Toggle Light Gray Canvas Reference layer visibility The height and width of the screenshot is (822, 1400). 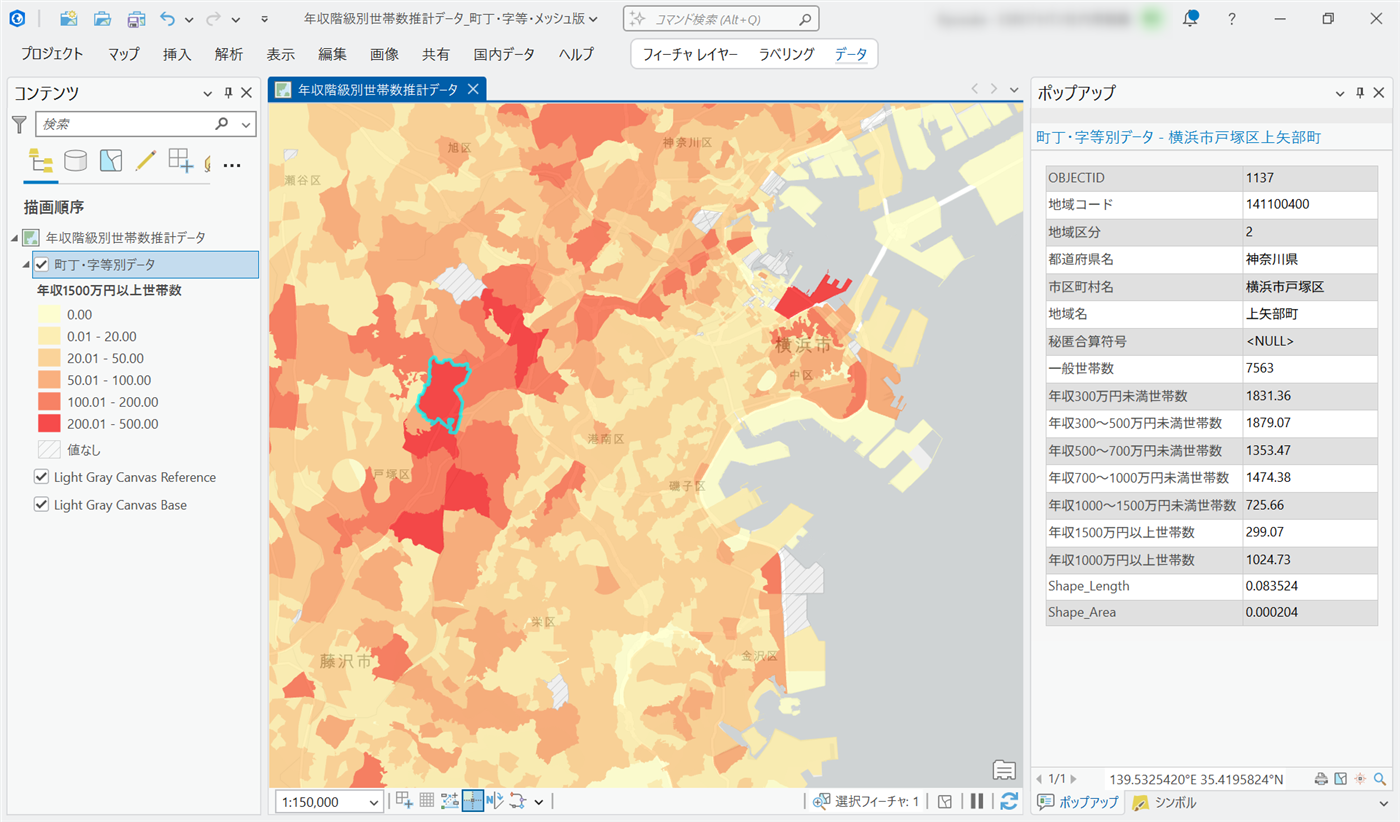pyautogui.click(x=42, y=477)
